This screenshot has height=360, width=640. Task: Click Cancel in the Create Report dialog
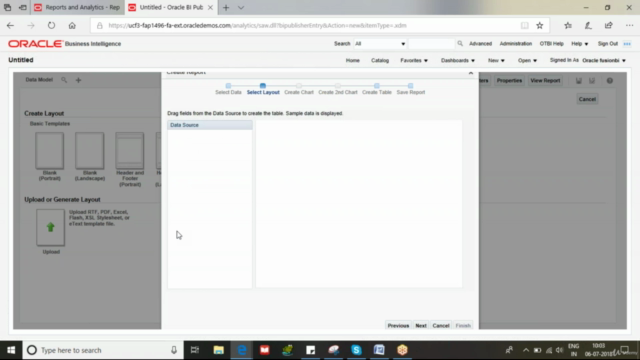click(x=441, y=325)
